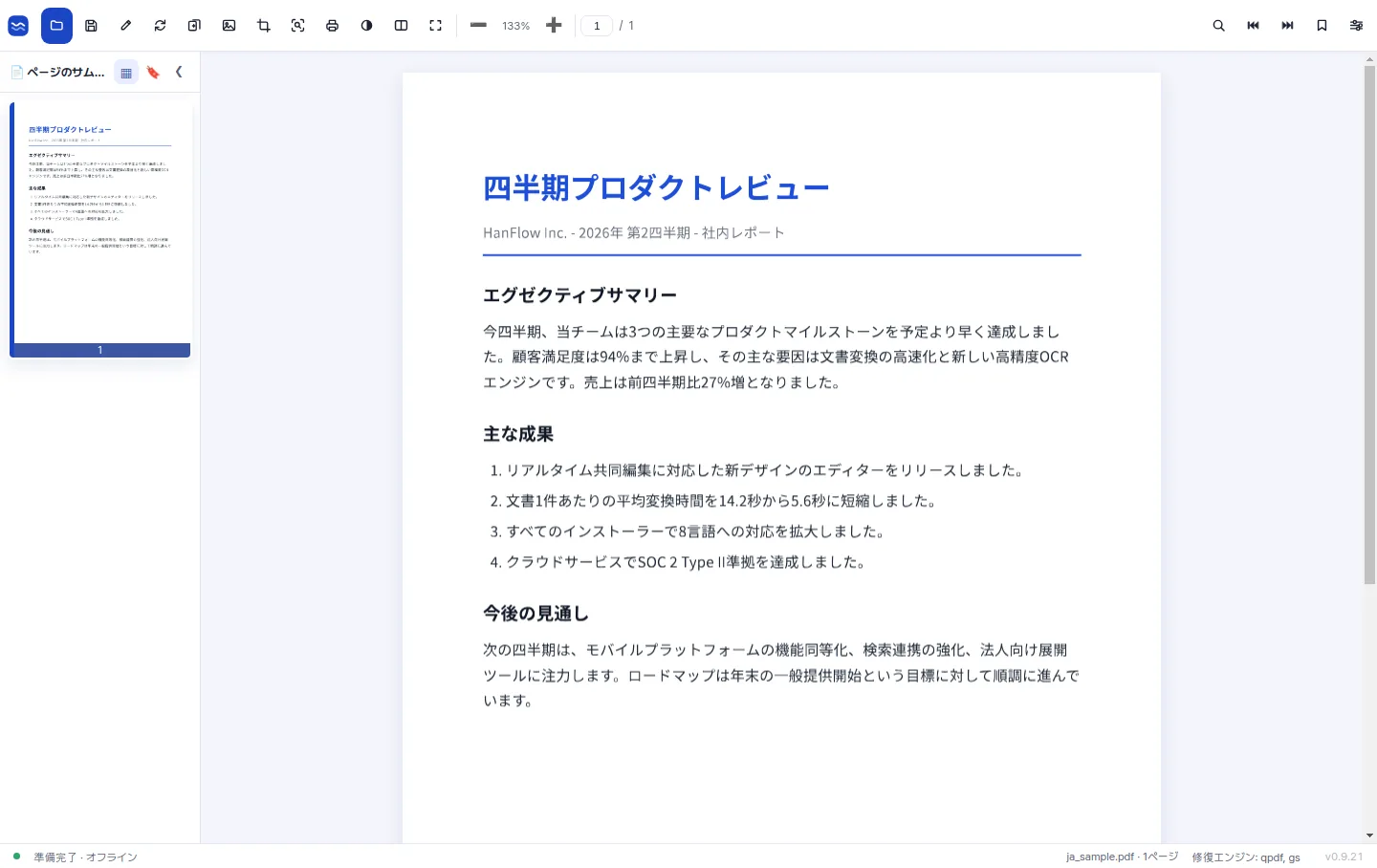The image size is (1377, 868).
Task: Click list item 1 about リアルタイム共同編集
Action: coord(759,470)
